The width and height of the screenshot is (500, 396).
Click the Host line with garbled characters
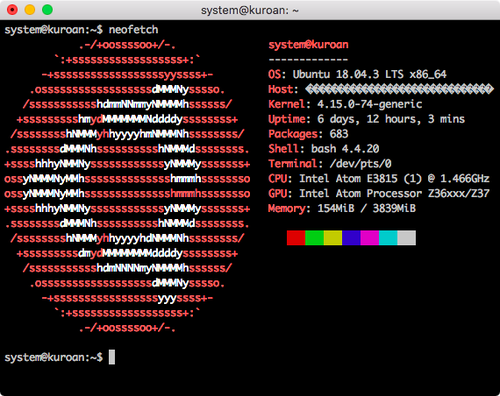pos(381,89)
